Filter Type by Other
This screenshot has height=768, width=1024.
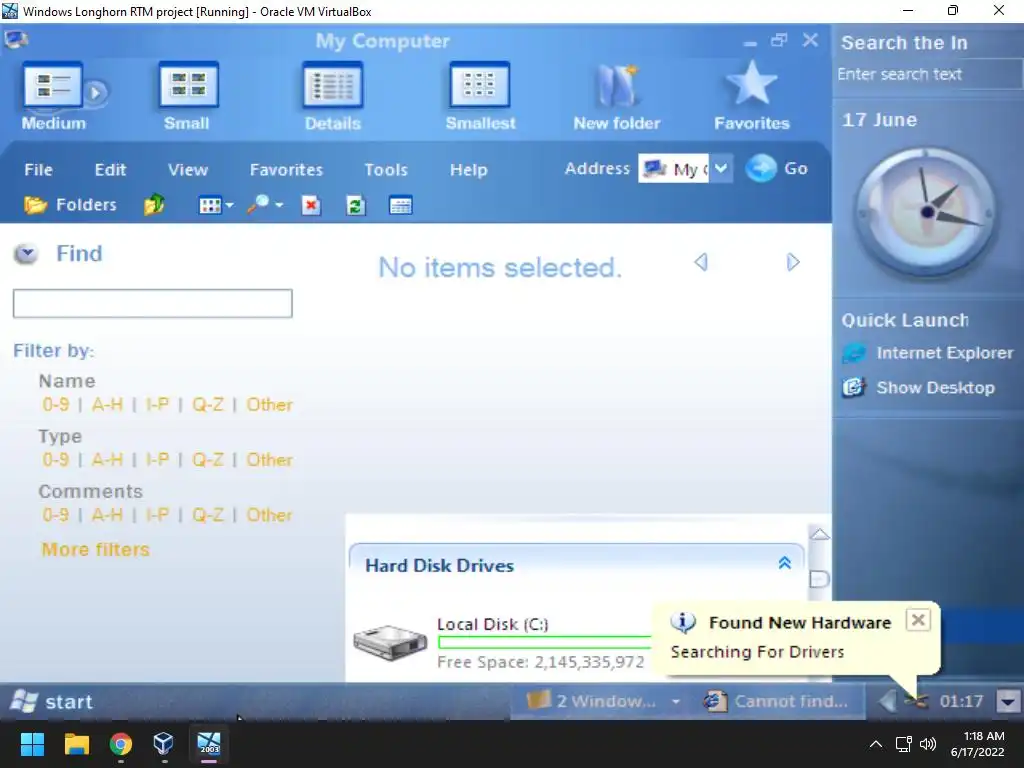click(269, 460)
